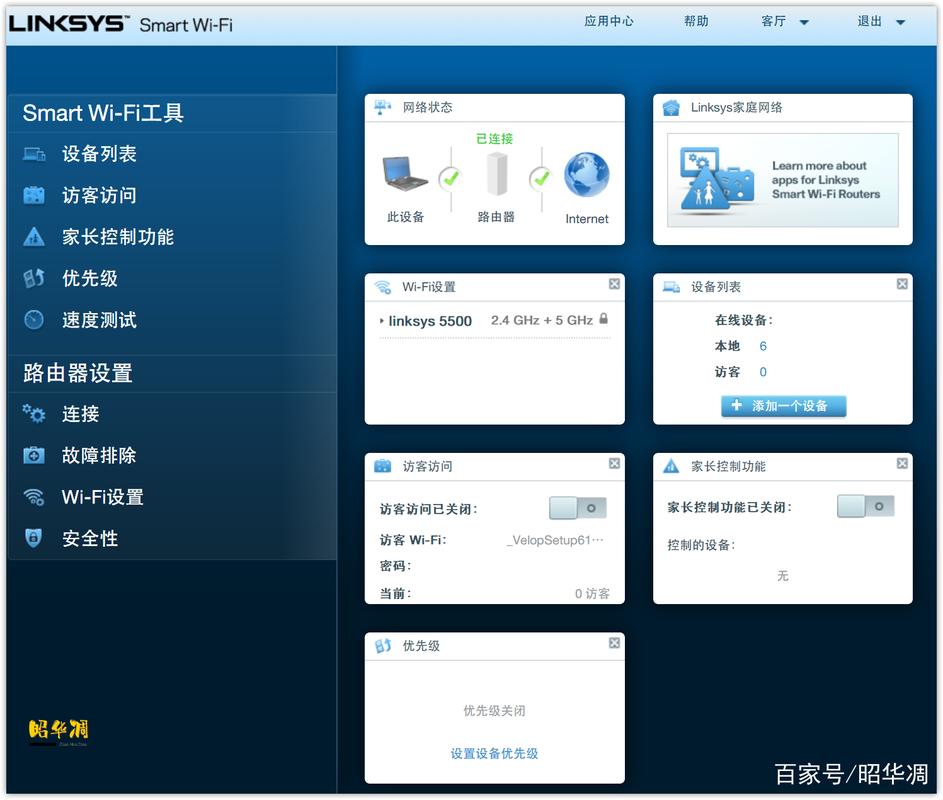The height and width of the screenshot is (800, 943).
Task: Click the 设置设备优先级 link
Action: click(x=494, y=753)
